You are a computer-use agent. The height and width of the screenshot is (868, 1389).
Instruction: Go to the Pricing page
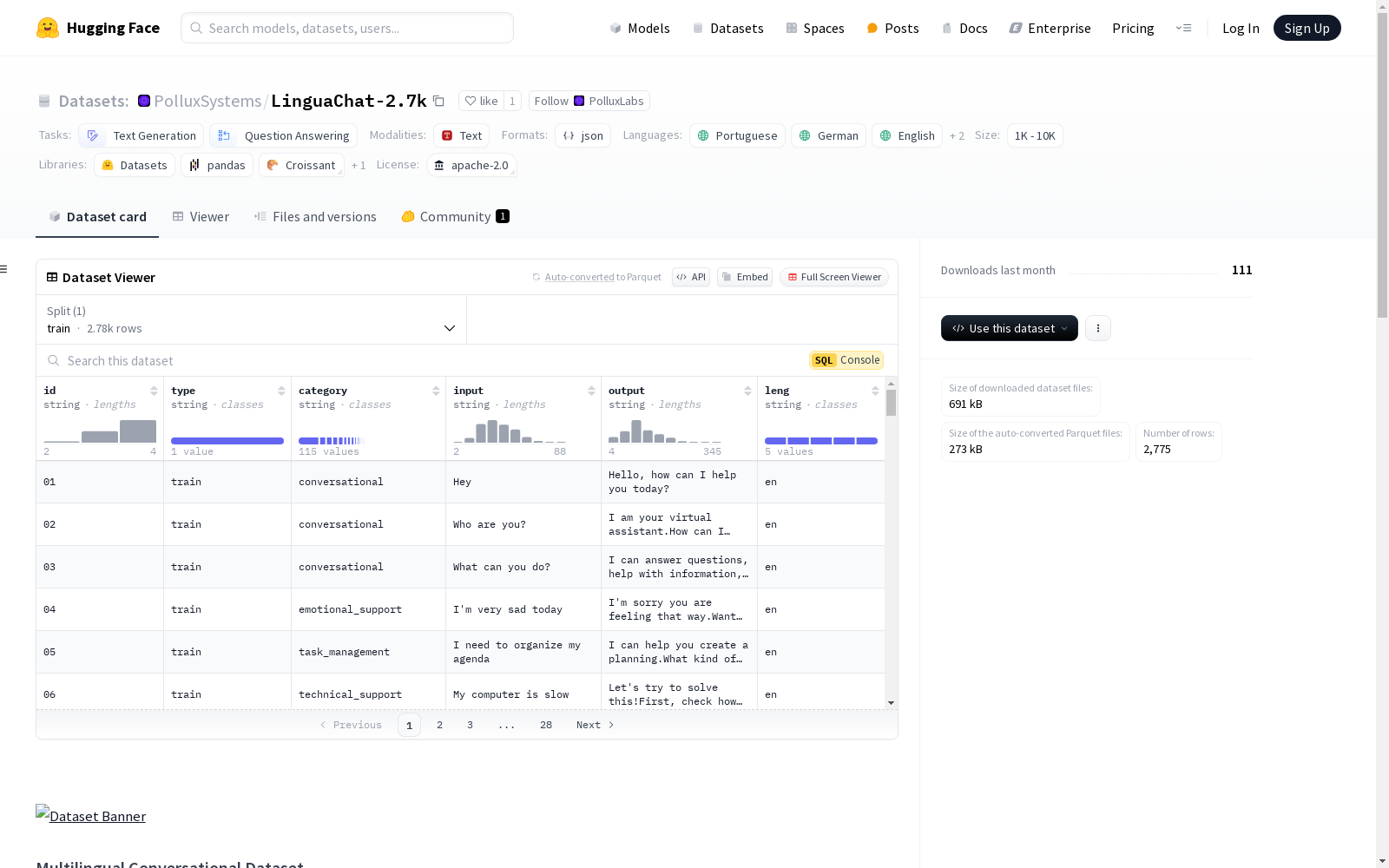(1133, 28)
